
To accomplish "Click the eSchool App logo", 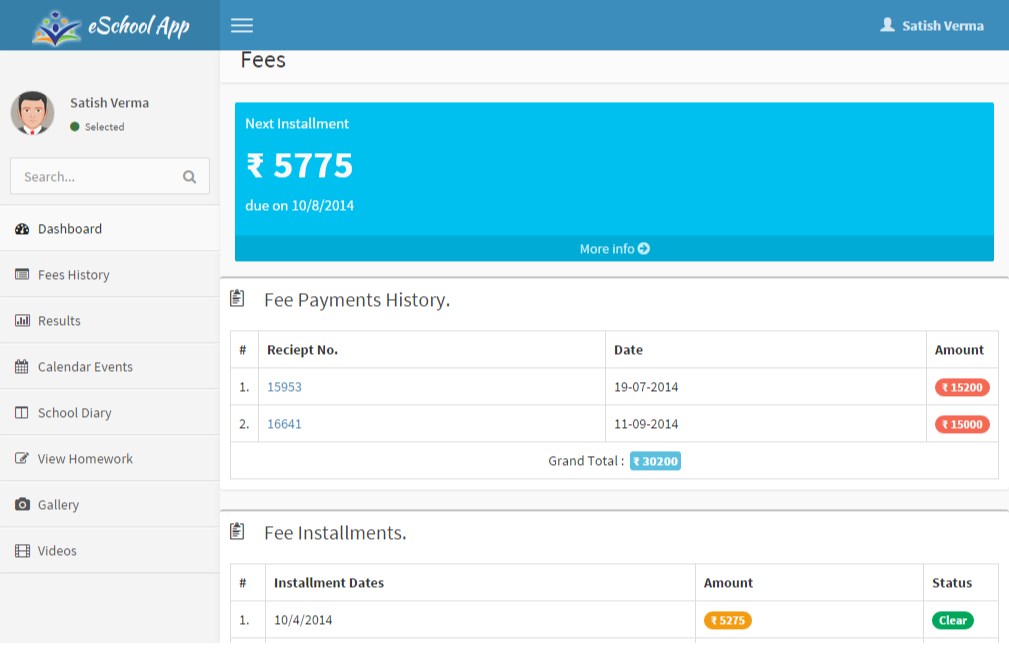I will [x=111, y=26].
